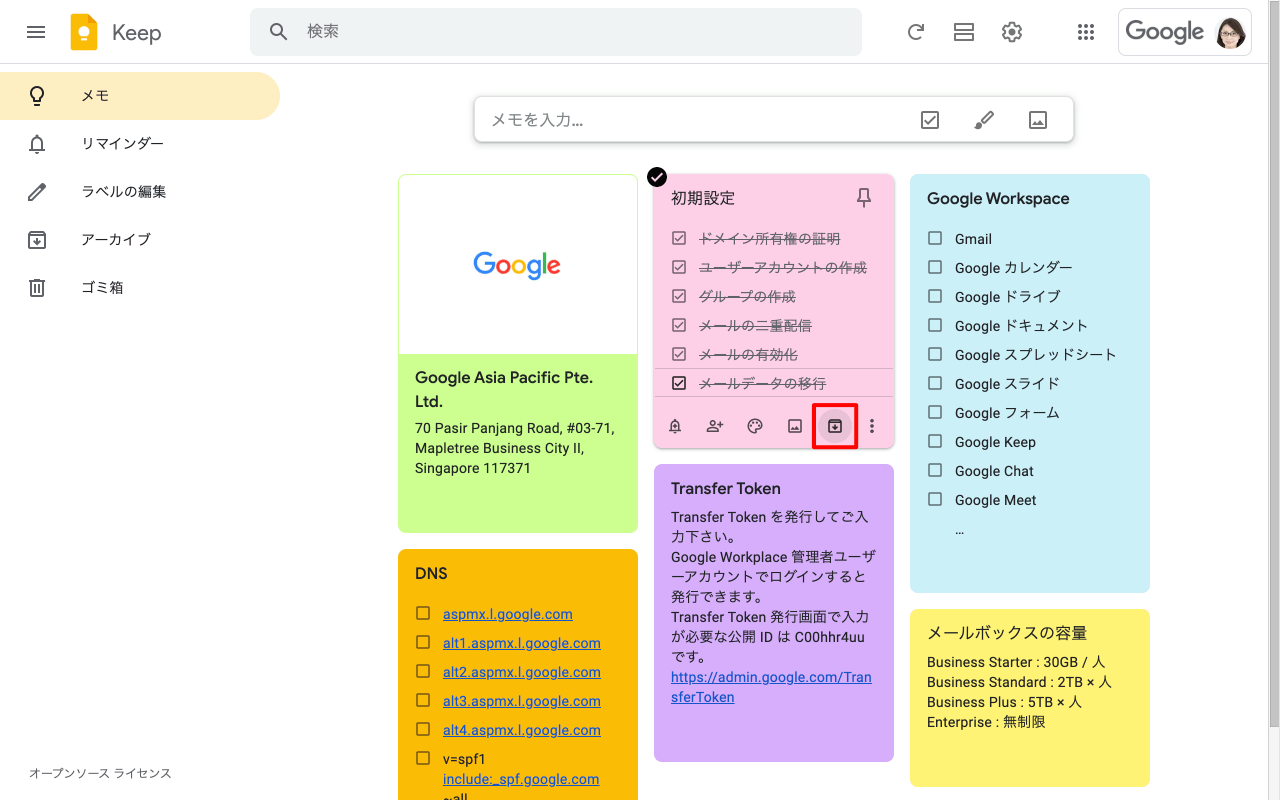Check Google フォーム checkbox
Image resolution: width=1280 pixels, height=800 pixels.
pos(935,412)
